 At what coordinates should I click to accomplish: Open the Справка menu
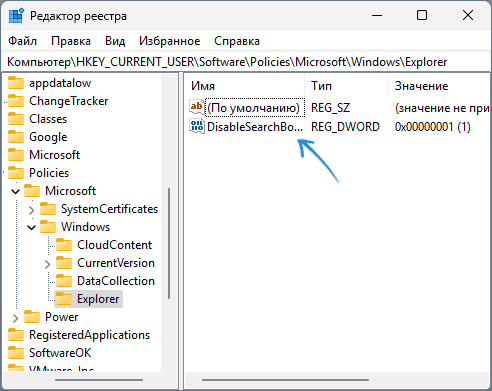[237, 41]
